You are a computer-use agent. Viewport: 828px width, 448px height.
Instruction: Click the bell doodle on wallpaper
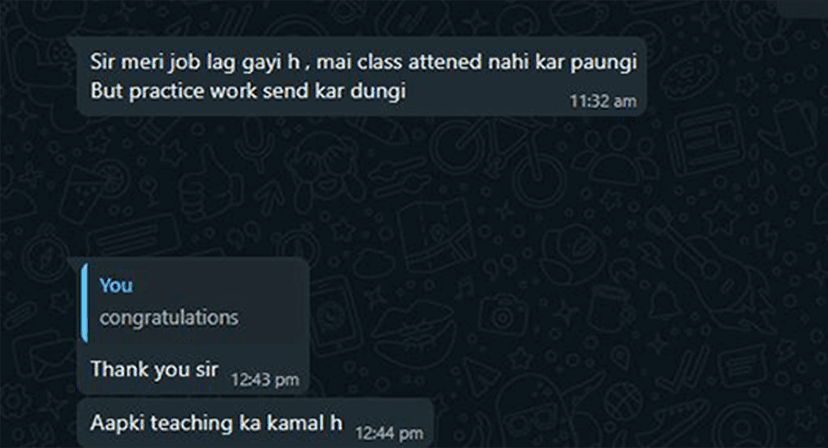click(664, 301)
